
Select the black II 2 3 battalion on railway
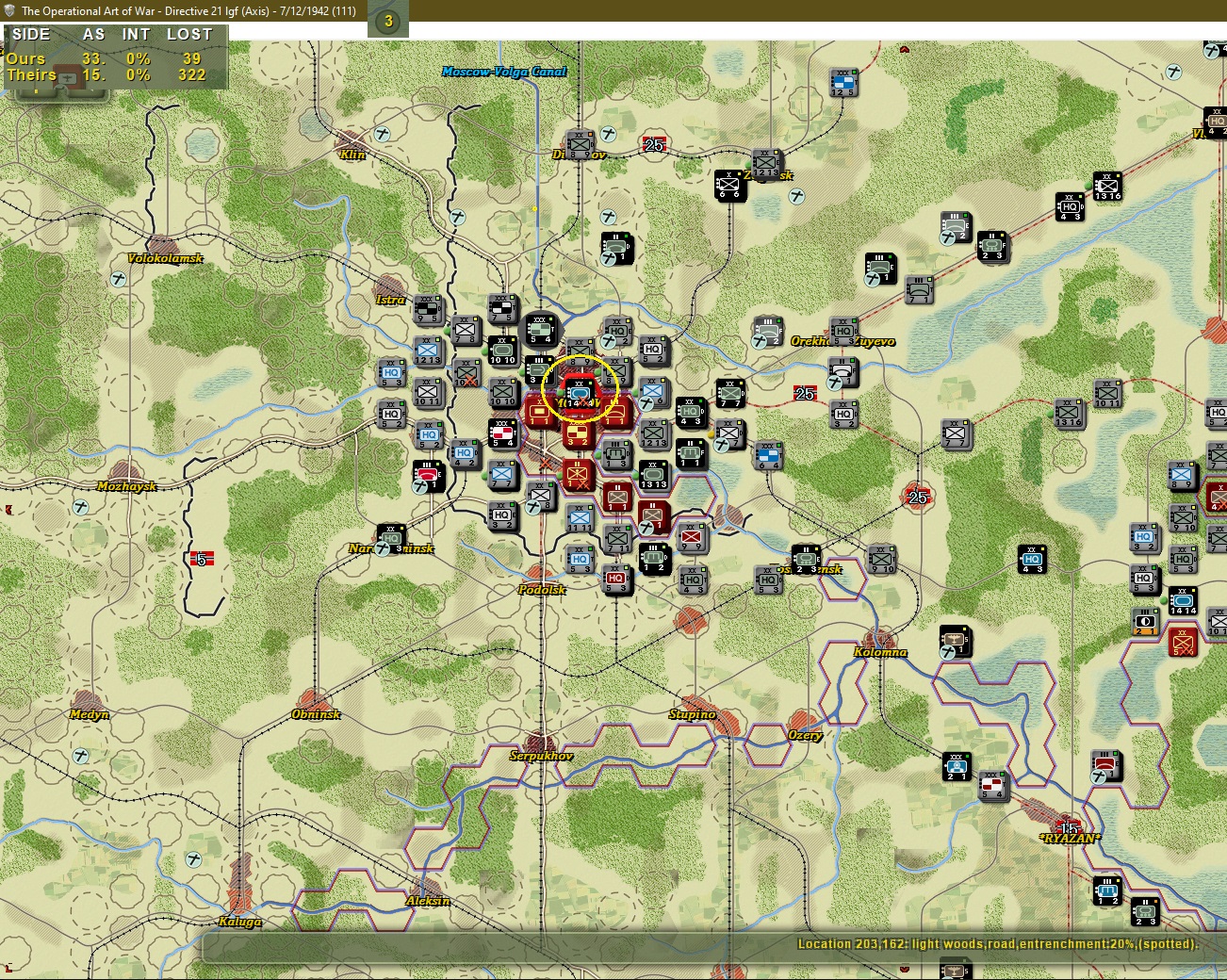tap(991, 247)
